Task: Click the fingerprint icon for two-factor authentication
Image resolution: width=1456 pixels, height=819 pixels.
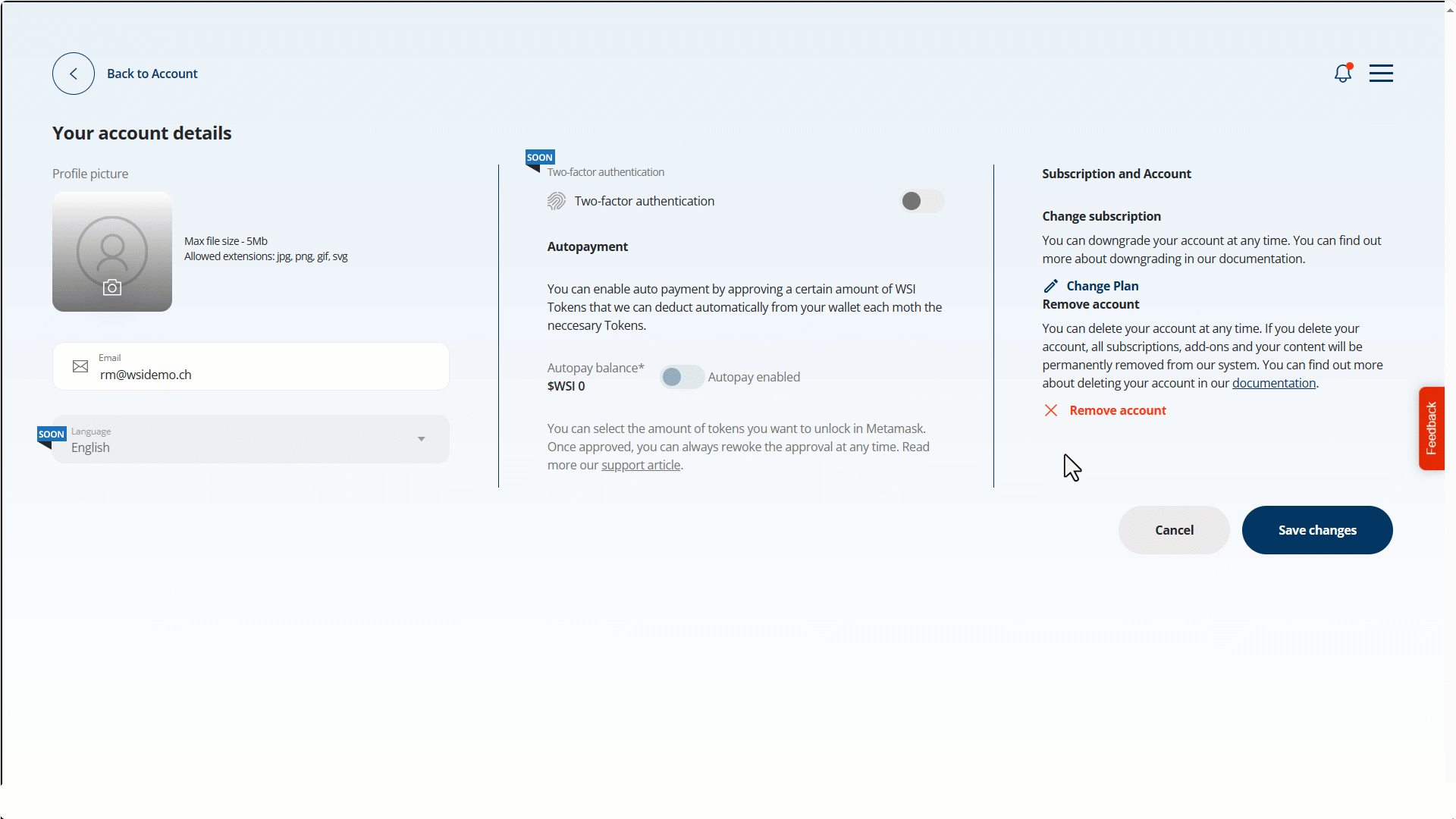Action: click(556, 201)
